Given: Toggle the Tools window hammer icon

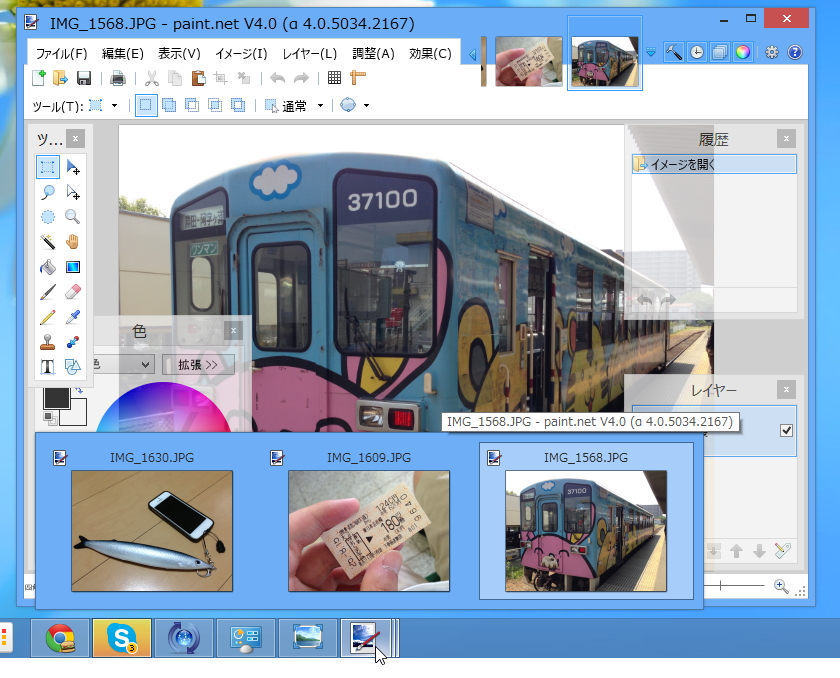Looking at the screenshot, I should click(x=673, y=52).
